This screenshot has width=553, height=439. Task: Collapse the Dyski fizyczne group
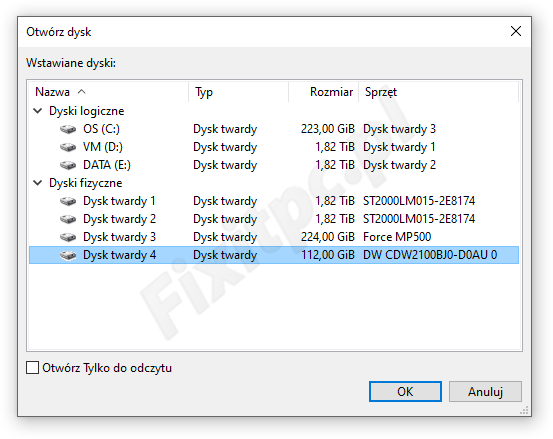click(38, 183)
